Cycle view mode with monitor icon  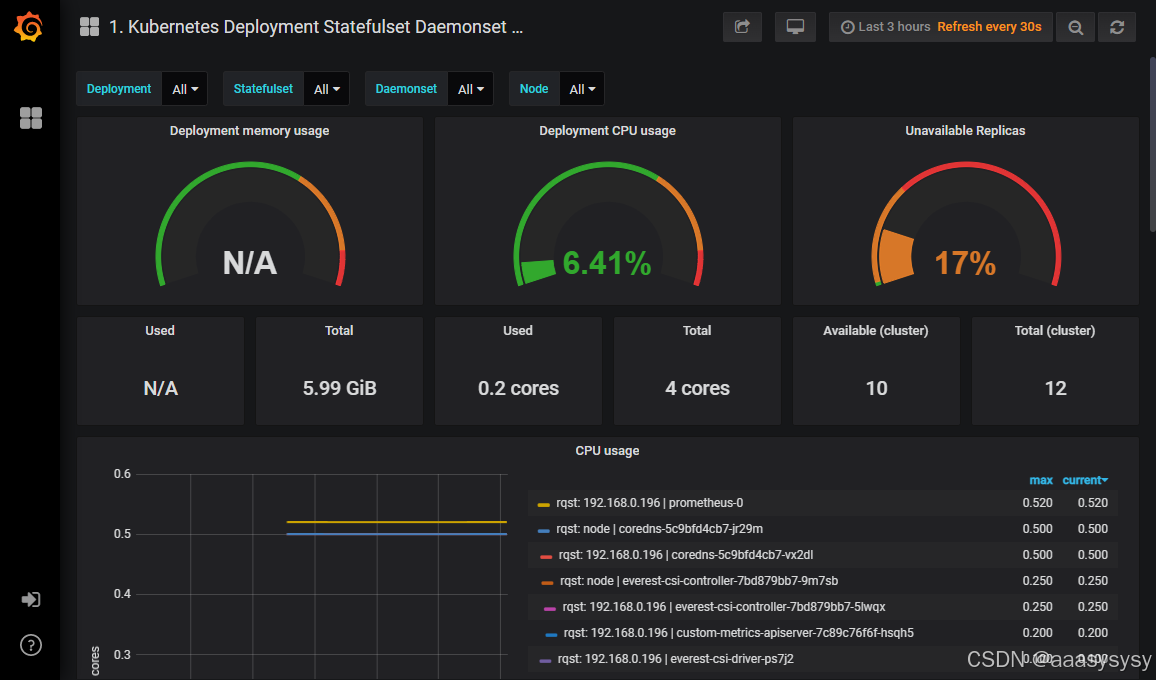click(x=795, y=27)
